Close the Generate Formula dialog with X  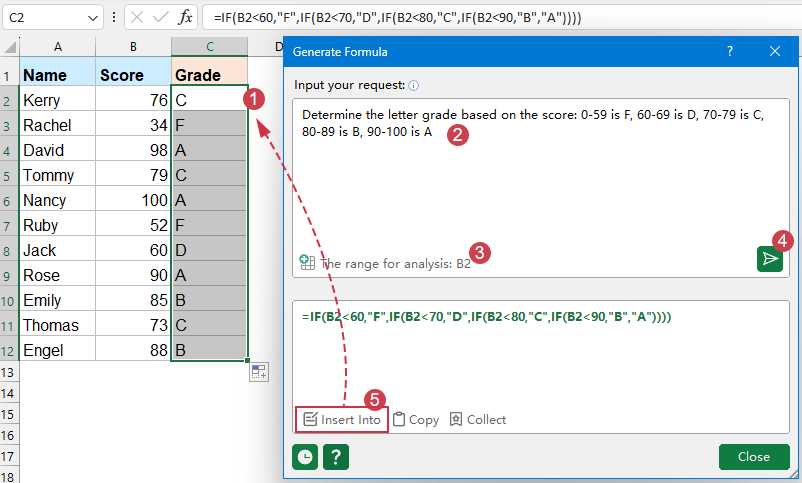point(775,51)
